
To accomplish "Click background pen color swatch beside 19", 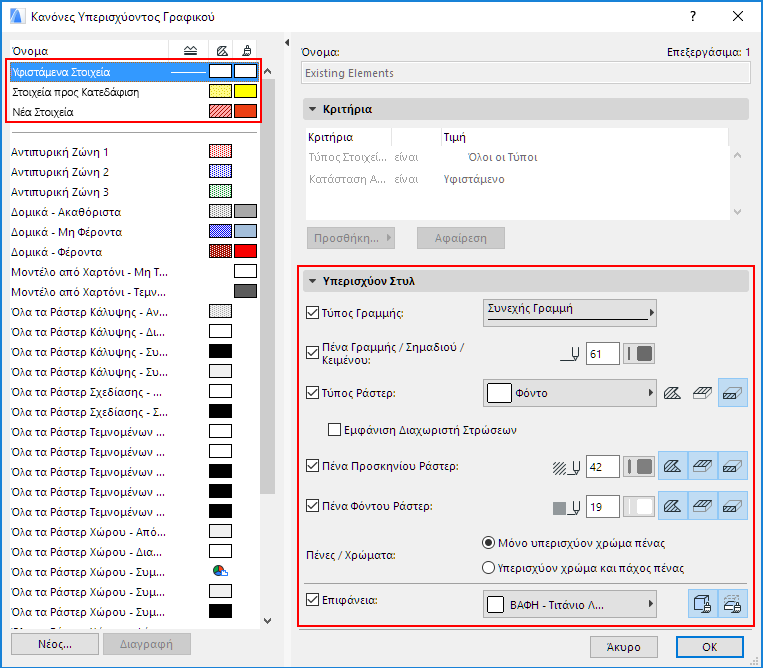I will pos(639,506).
